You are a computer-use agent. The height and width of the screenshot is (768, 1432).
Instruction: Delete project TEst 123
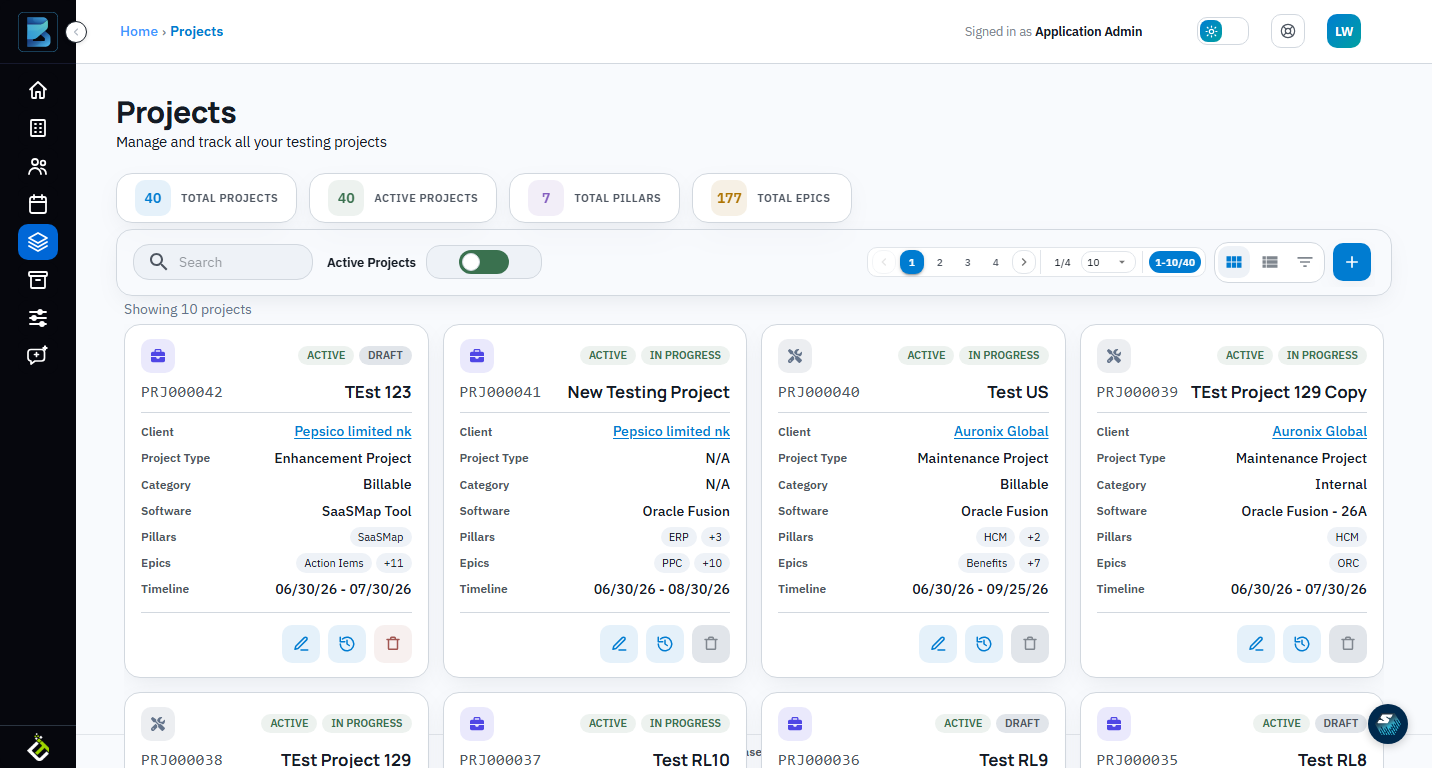[x=393, y=644]
